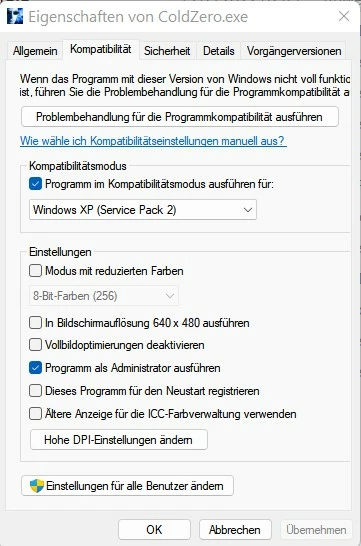Enable Modus mit reduzierten Farben
This screenshot has height=546, width=361.
coord(36,271)
